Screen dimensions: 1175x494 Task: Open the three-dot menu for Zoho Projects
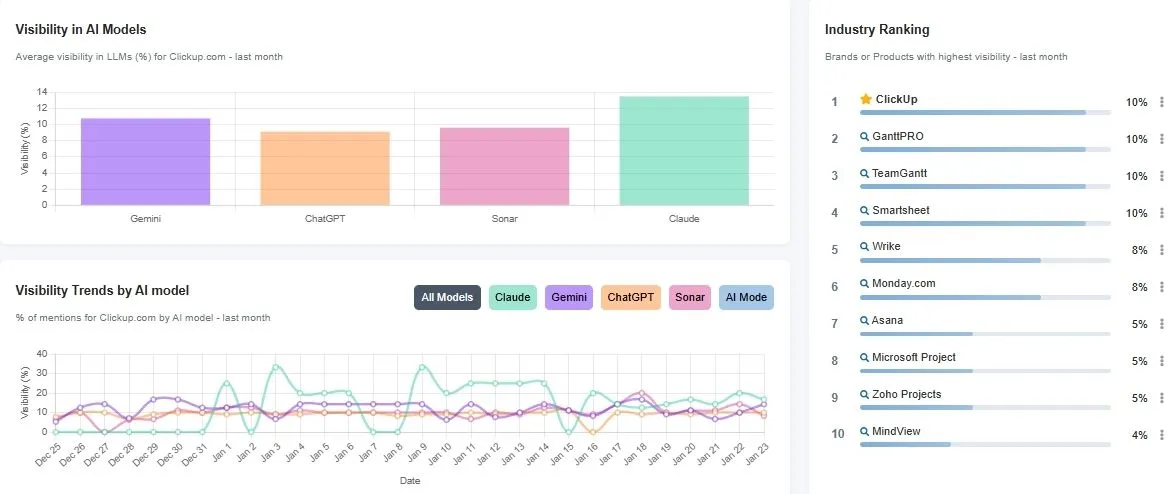tap(1162, 398)
